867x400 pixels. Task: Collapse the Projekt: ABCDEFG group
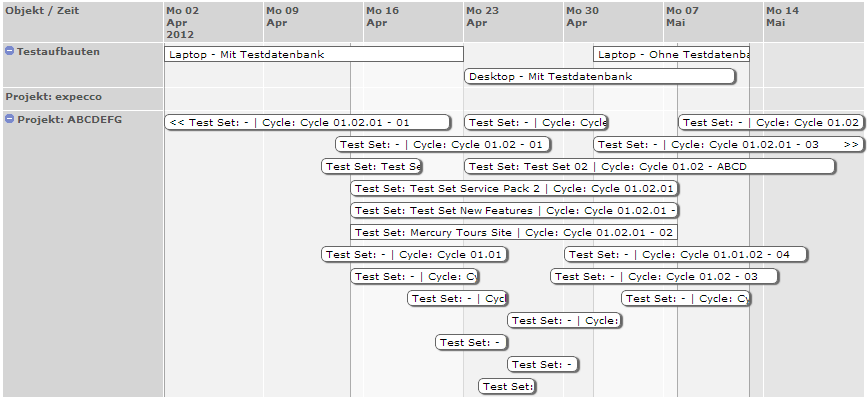click(x=10, y=119)
